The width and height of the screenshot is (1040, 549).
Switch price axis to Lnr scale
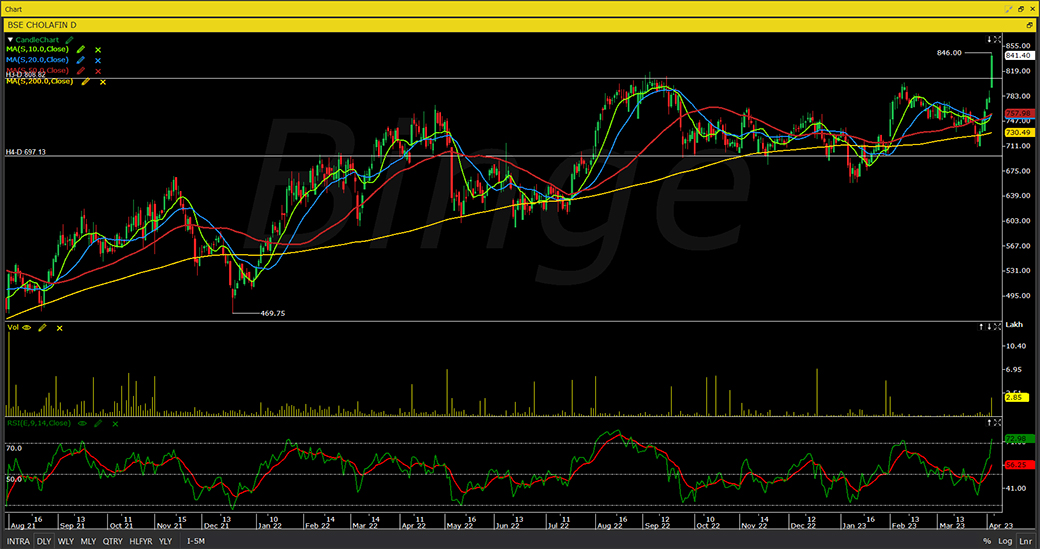point(1025,541)
